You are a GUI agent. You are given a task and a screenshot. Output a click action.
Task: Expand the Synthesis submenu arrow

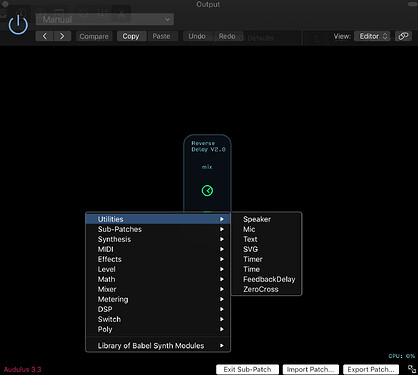point(222,239)
